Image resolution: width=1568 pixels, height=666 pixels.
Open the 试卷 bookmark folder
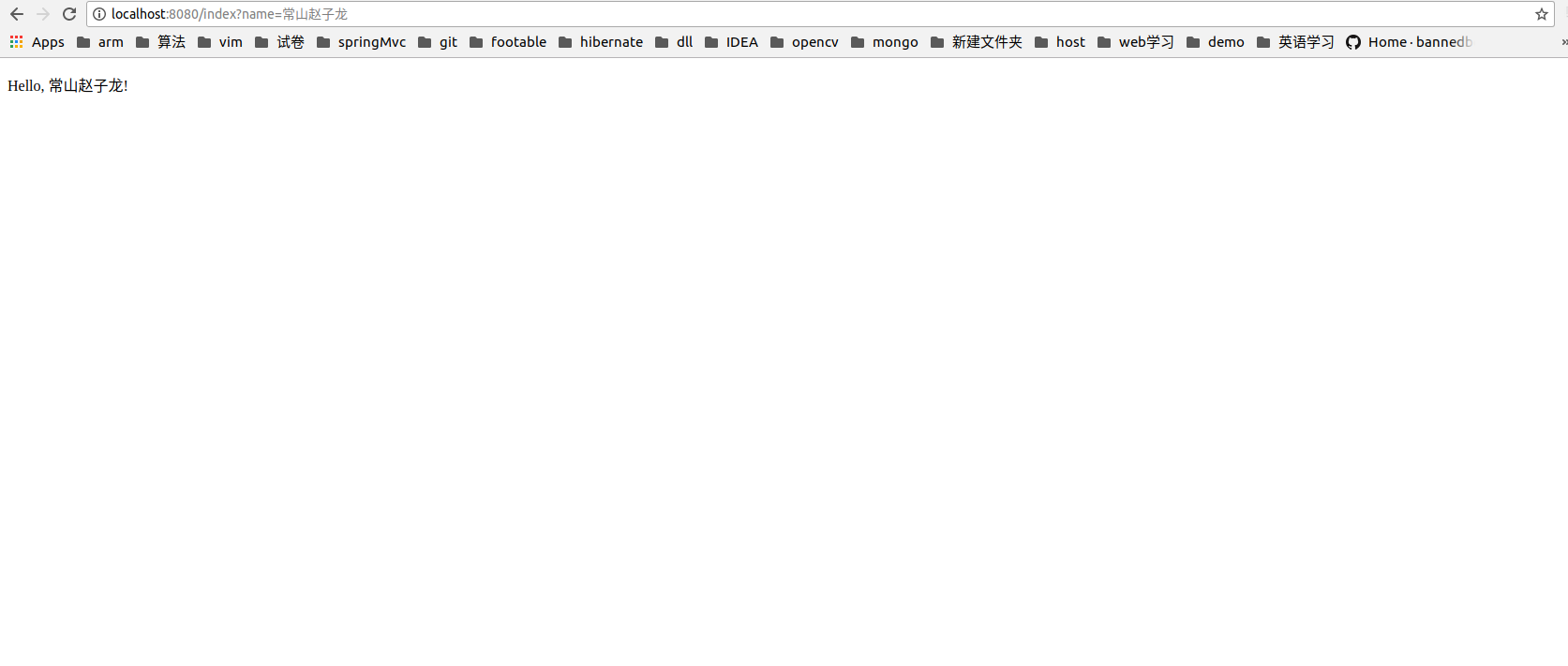(x=280, y=42)
